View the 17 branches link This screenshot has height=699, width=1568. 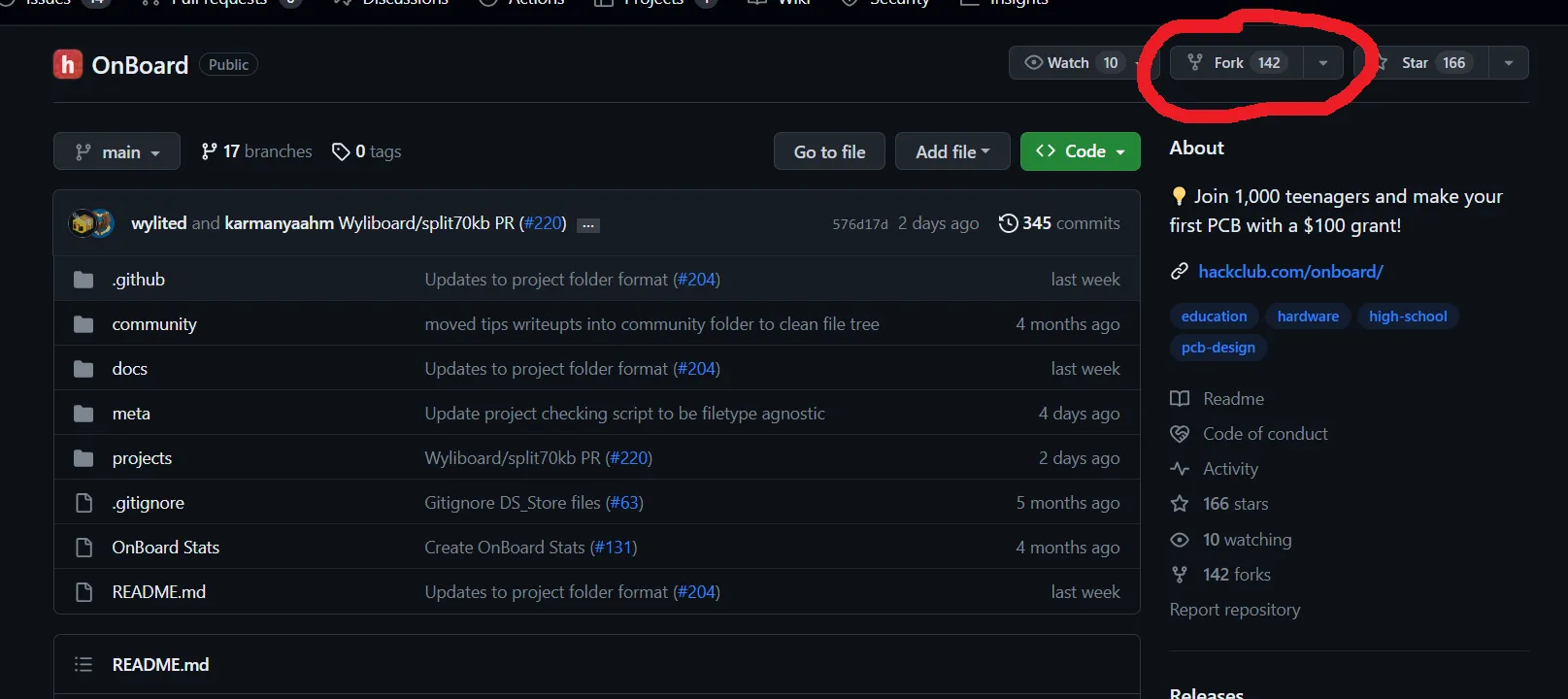tap(256, 151)
